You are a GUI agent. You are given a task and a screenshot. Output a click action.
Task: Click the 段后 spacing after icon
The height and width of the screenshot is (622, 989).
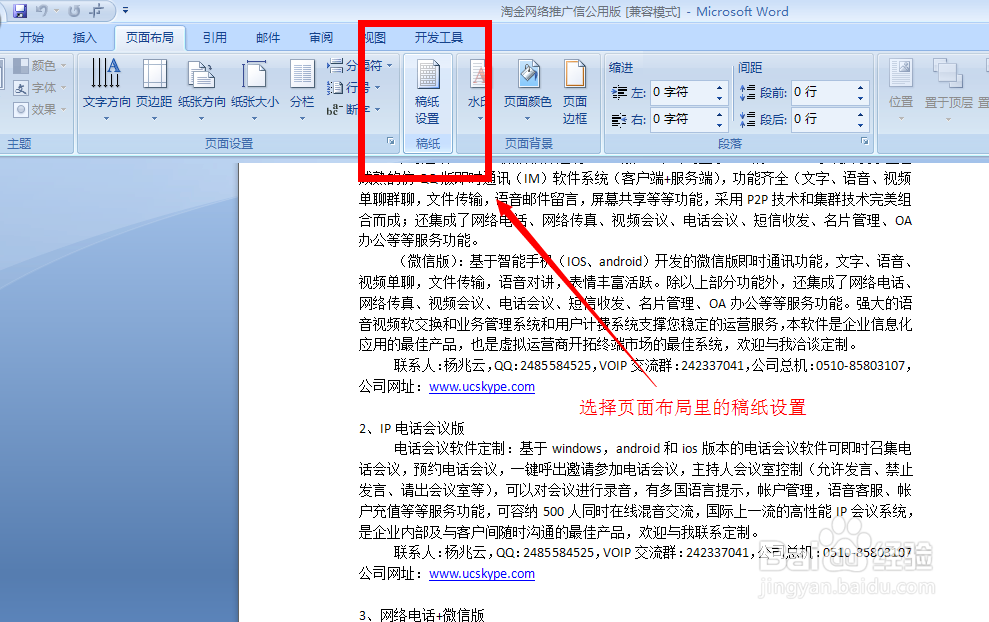point(747,119)
